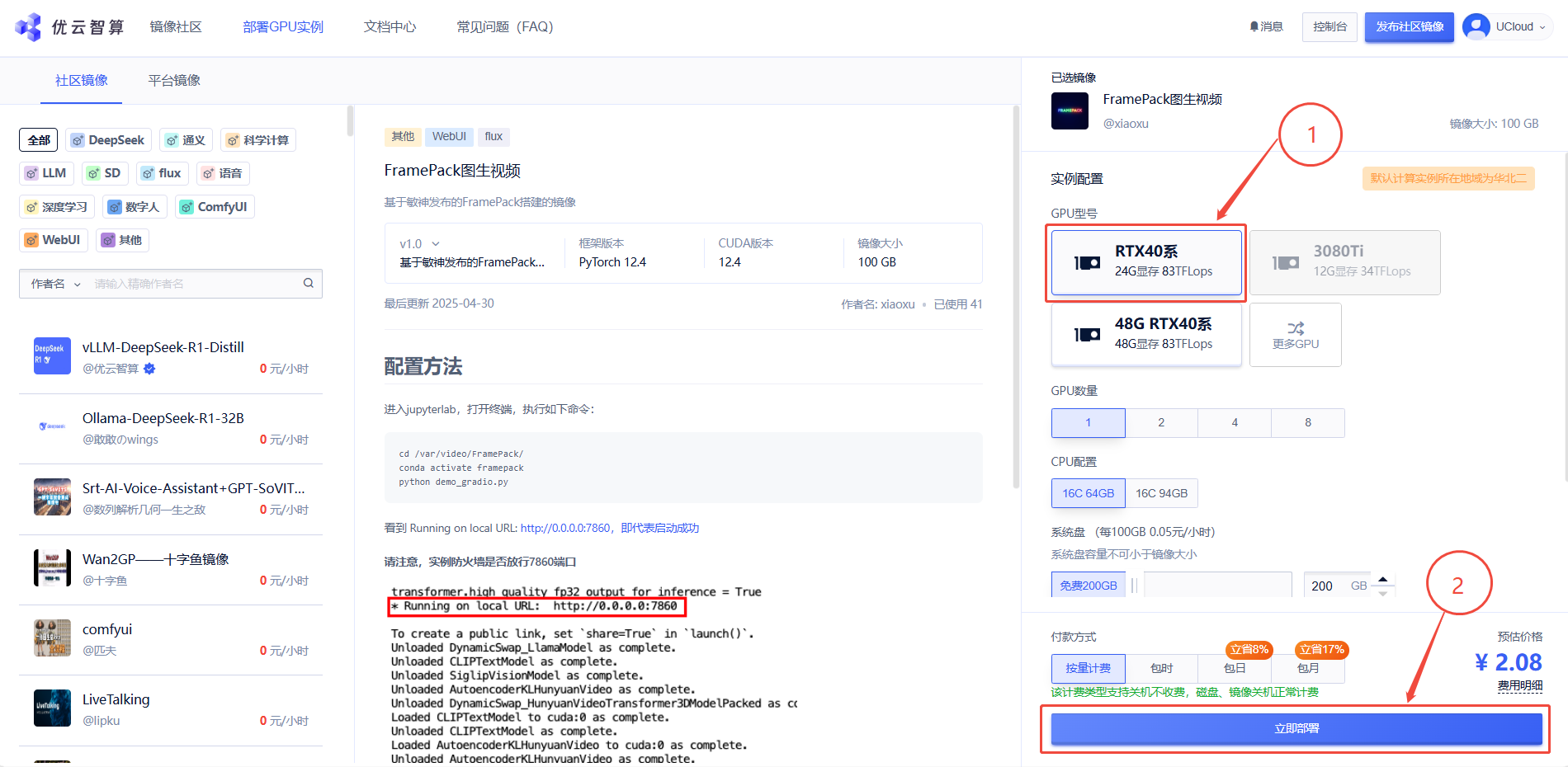This screenshot has width=1568, height=767.
Task: Set GPU数量 to 4
Action: [x=1235, y=423]
